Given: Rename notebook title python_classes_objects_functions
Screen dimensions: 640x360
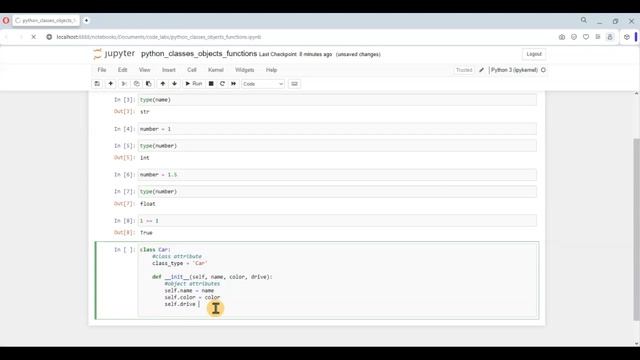Looking at the screenshot, I should pos(199,53).
